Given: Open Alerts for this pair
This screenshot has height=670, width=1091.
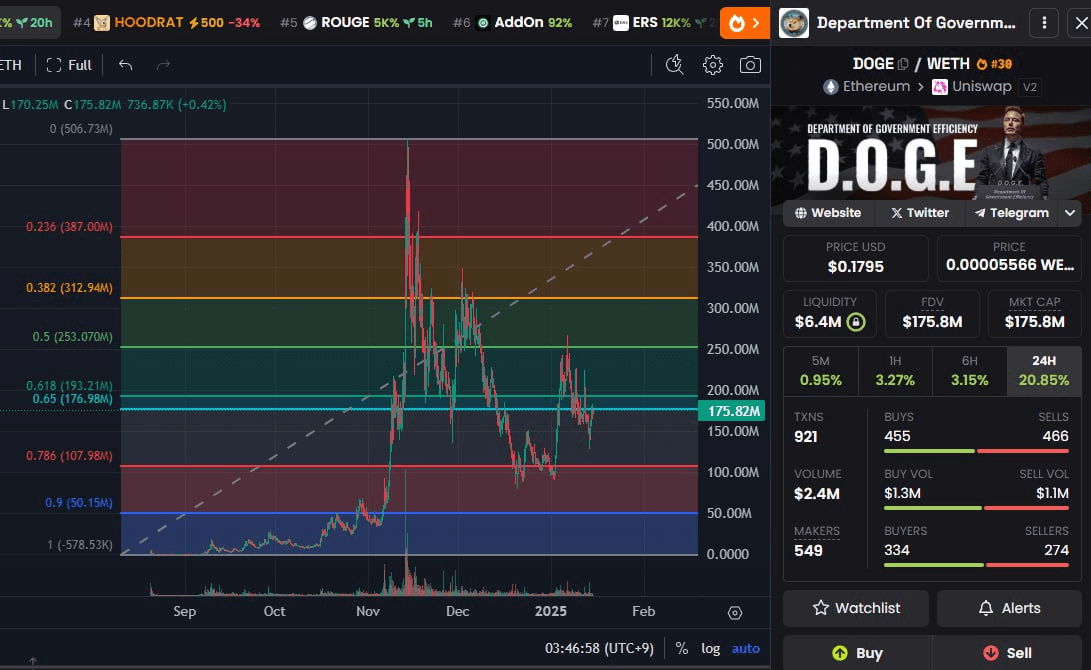Looking at the screenshot, I should [1009, 608].
